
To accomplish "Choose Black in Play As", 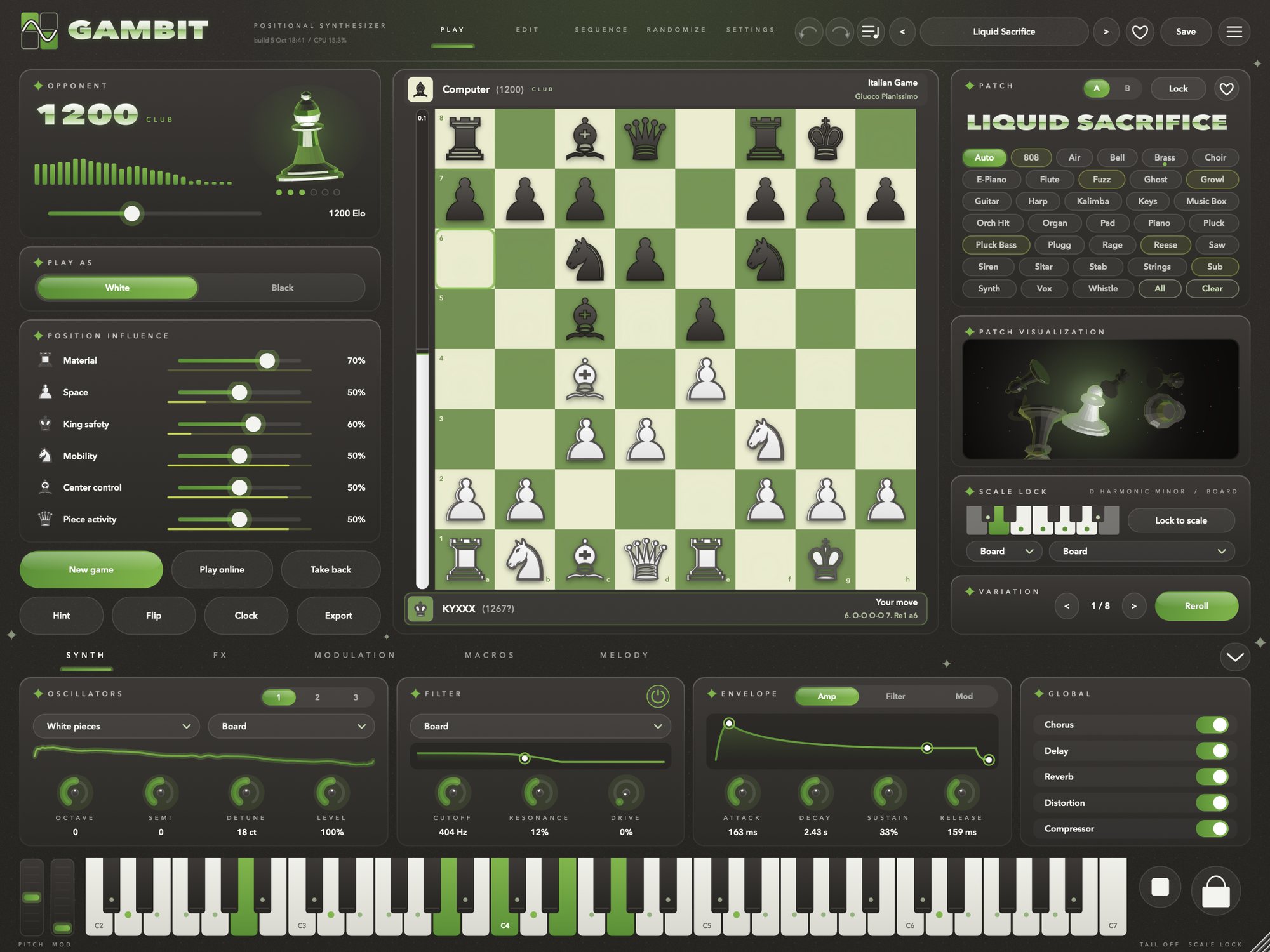I will pos(282,288).
